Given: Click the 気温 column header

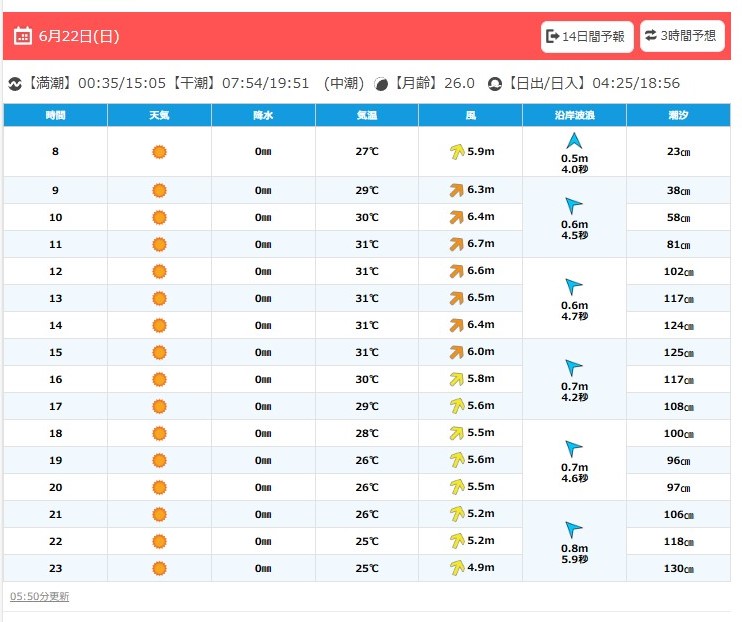Looking at the screenshot, I should [367, 115].
